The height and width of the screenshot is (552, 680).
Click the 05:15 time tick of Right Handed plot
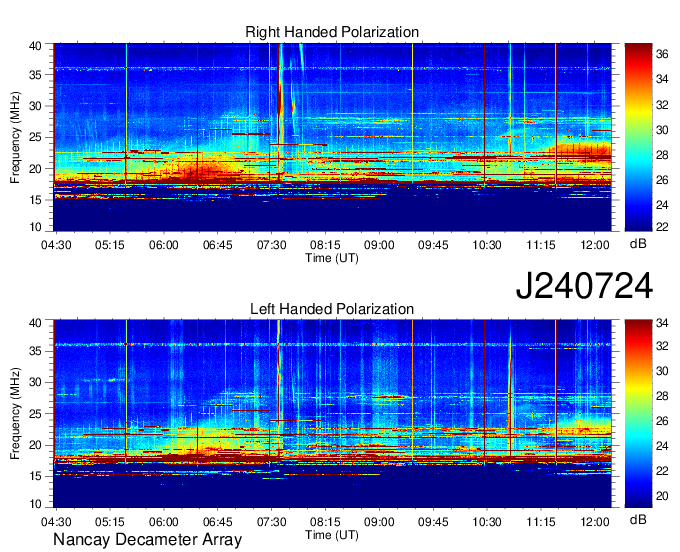pyautogui.click(x=110, y=245)
